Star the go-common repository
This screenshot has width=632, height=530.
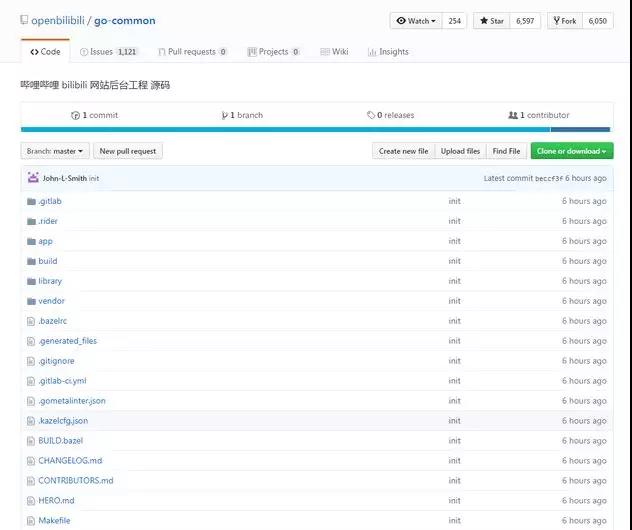click(x=492, y=21)
